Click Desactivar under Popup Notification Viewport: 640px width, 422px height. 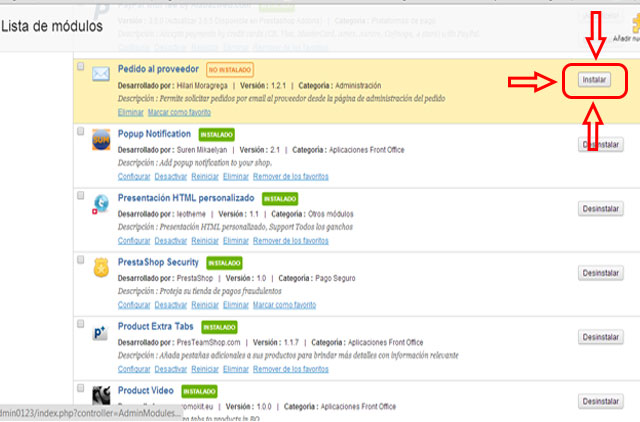click(x=171, y=176)
